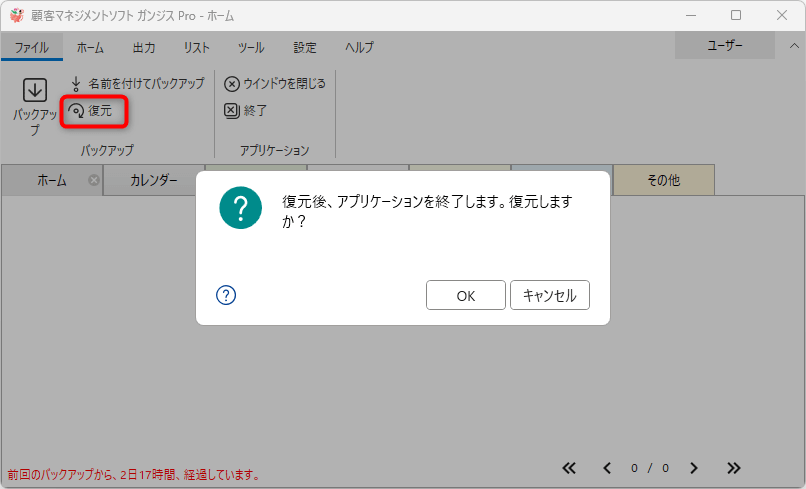Click ウインドウを閉じる in the ribbon
Screen dimensions: 806x489
pyautogui.click(x=274, y=83)
